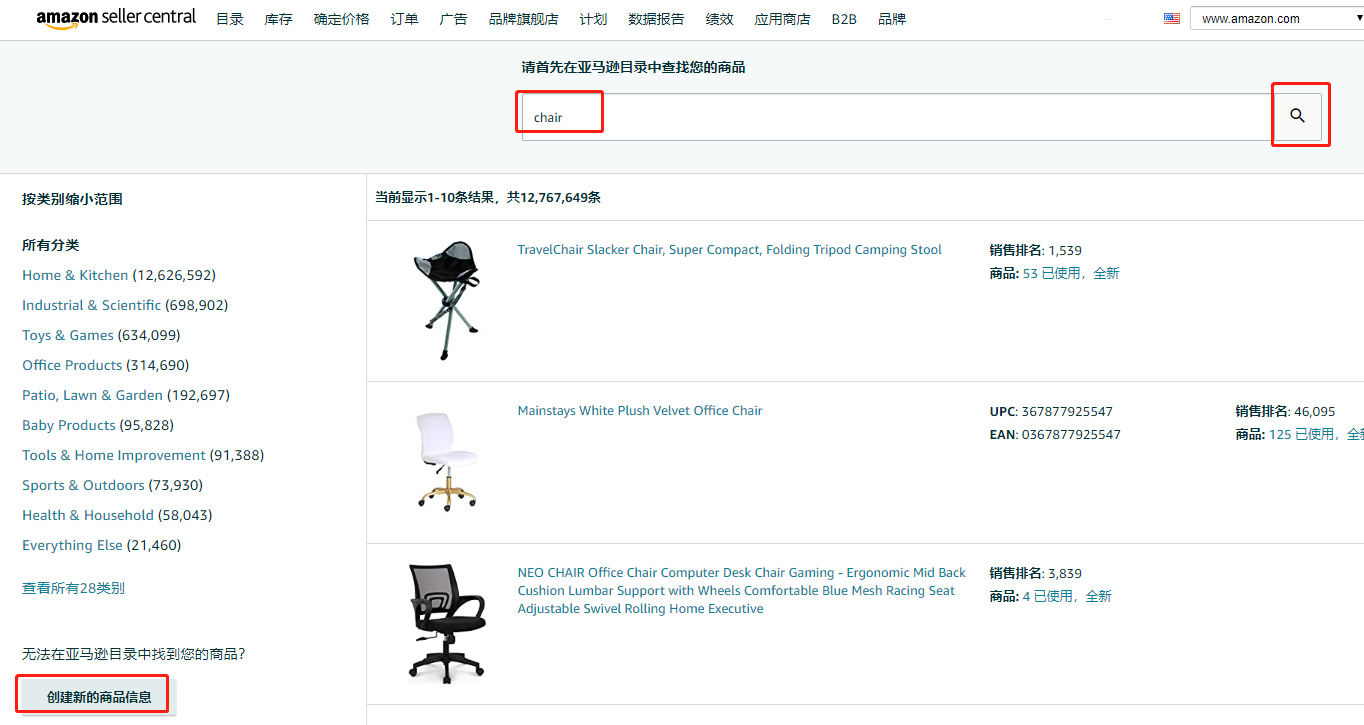Click the black mesh office chair thumbnail
1364x725 pixels.
[447, 624]
